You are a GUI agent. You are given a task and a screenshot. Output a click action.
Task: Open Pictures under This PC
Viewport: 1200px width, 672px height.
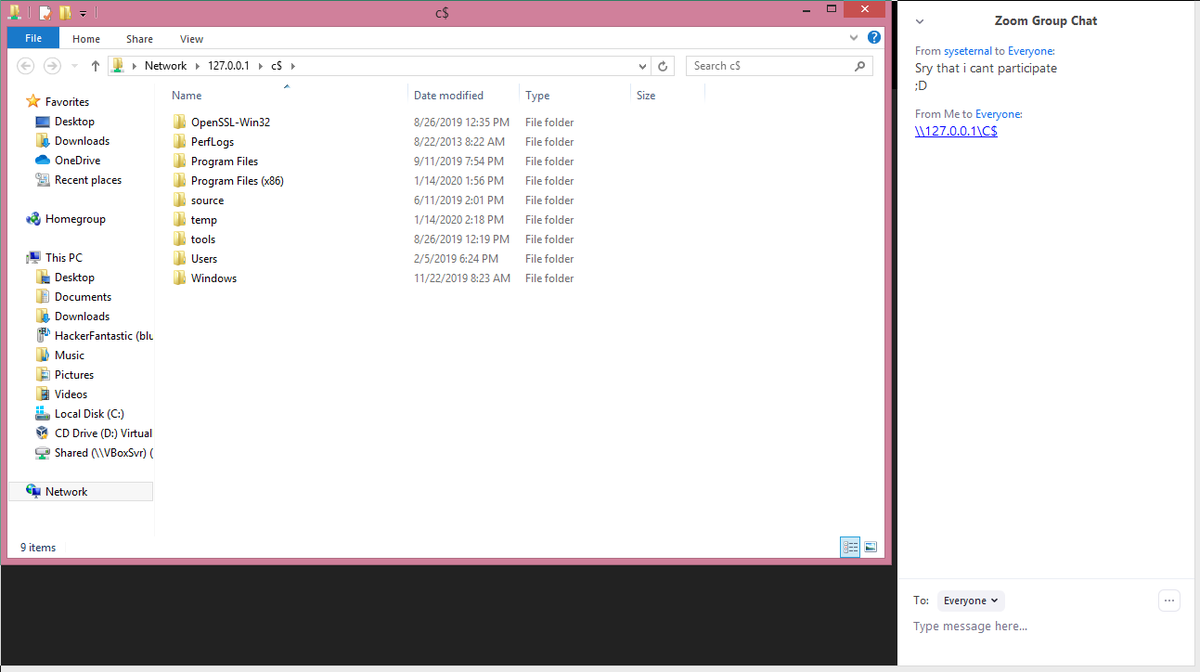65,375
